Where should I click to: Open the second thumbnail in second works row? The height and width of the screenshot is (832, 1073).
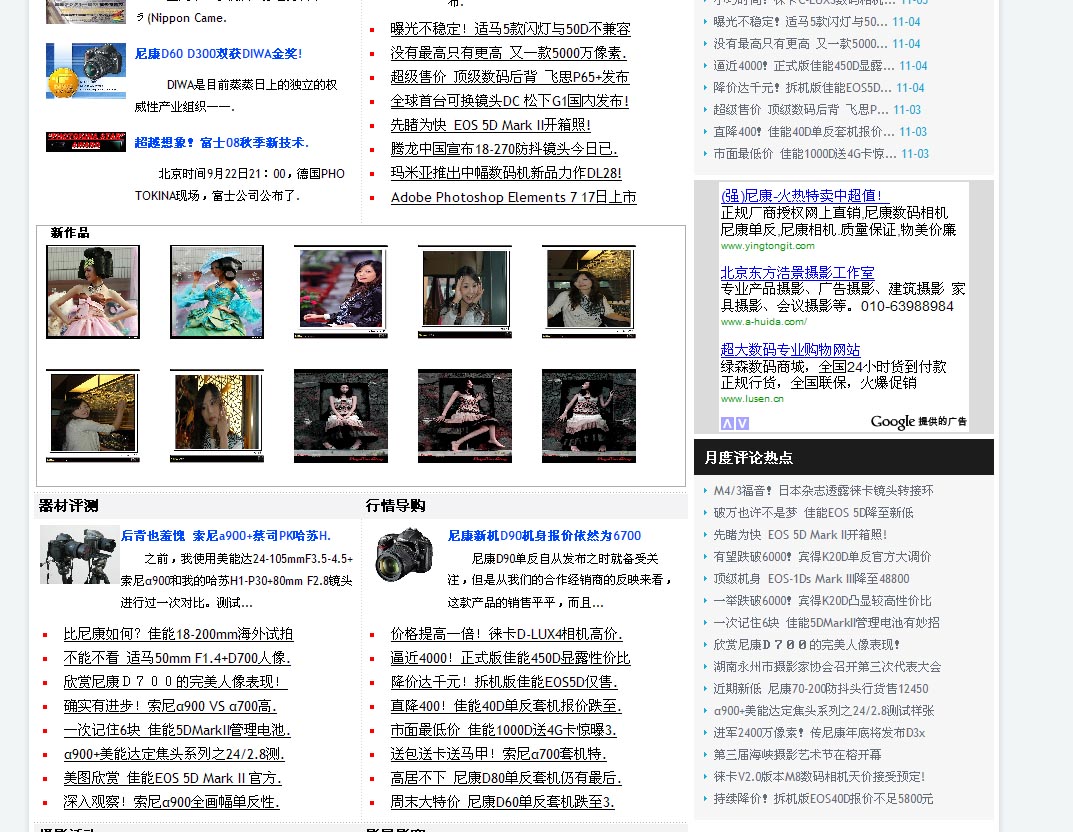click(217, 416)
